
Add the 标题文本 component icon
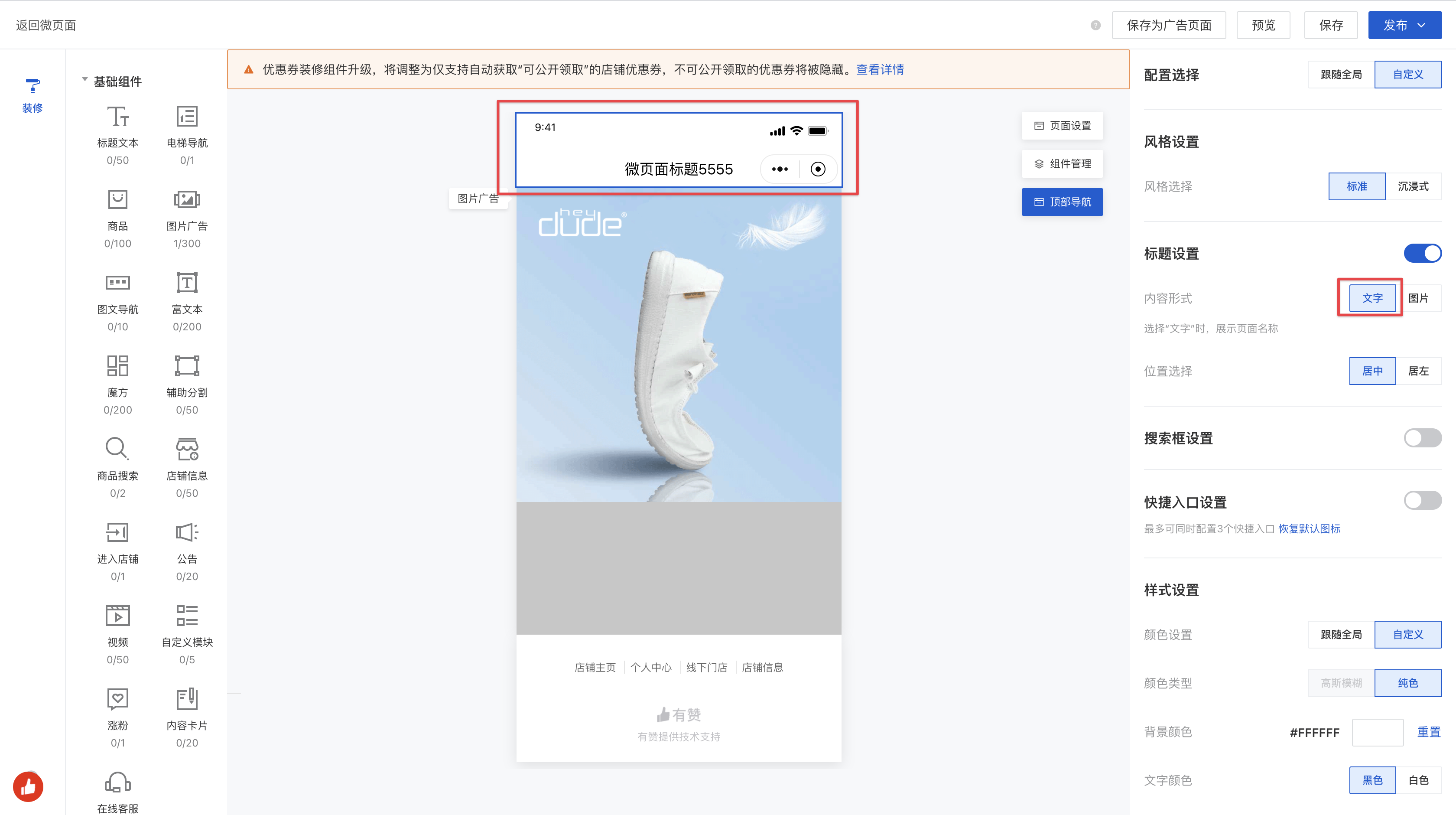pos(117,117)
